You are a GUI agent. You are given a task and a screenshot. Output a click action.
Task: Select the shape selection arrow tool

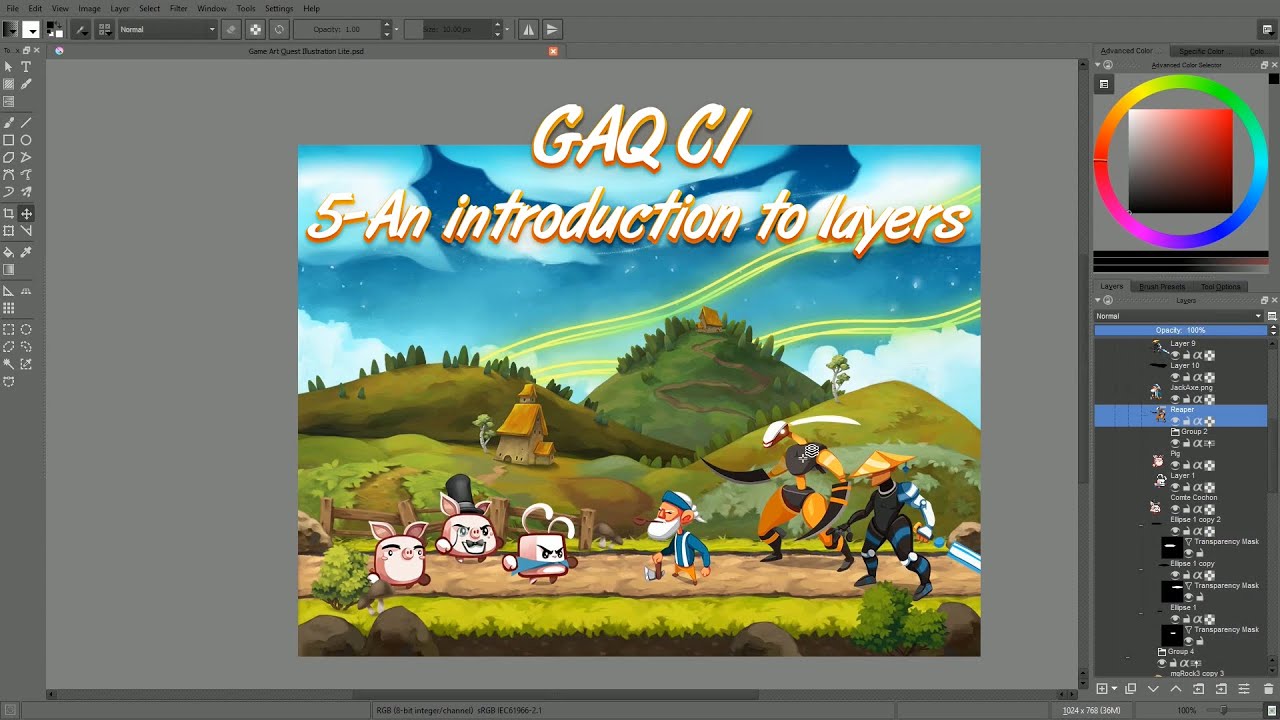pyautogui.click(x=9, y=67)
